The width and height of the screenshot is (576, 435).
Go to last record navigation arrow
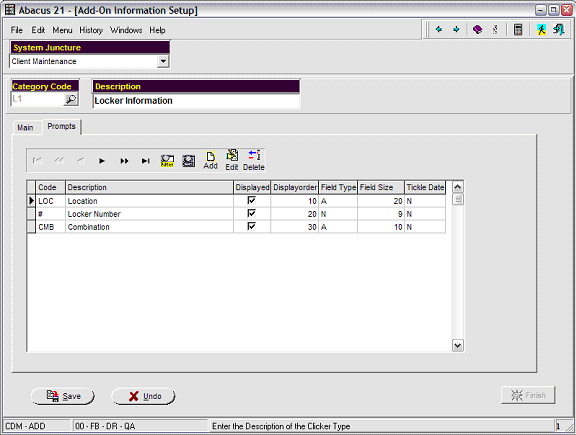click(x=146, y=161)
